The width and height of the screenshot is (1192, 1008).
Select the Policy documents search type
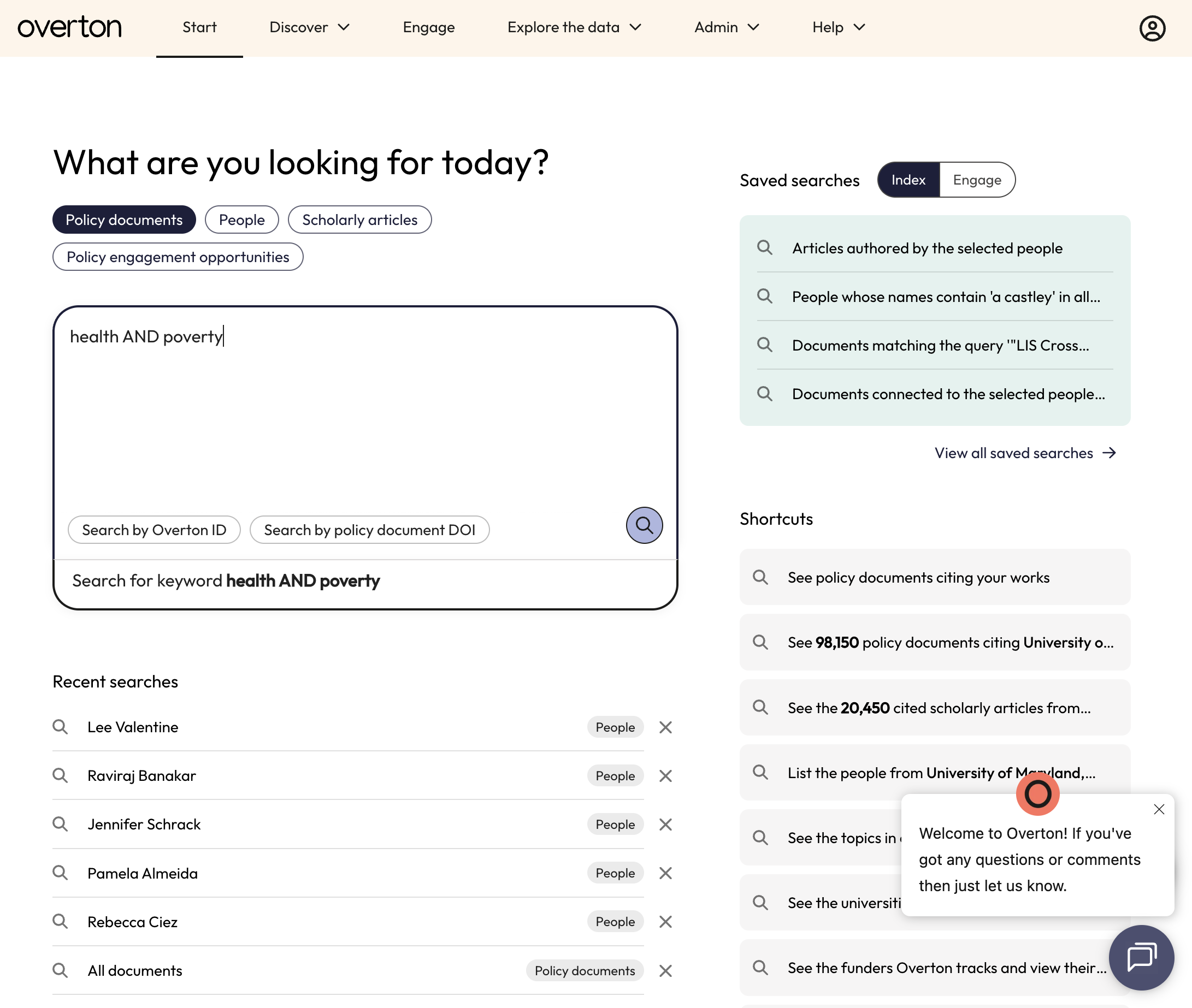pos(124,220)
